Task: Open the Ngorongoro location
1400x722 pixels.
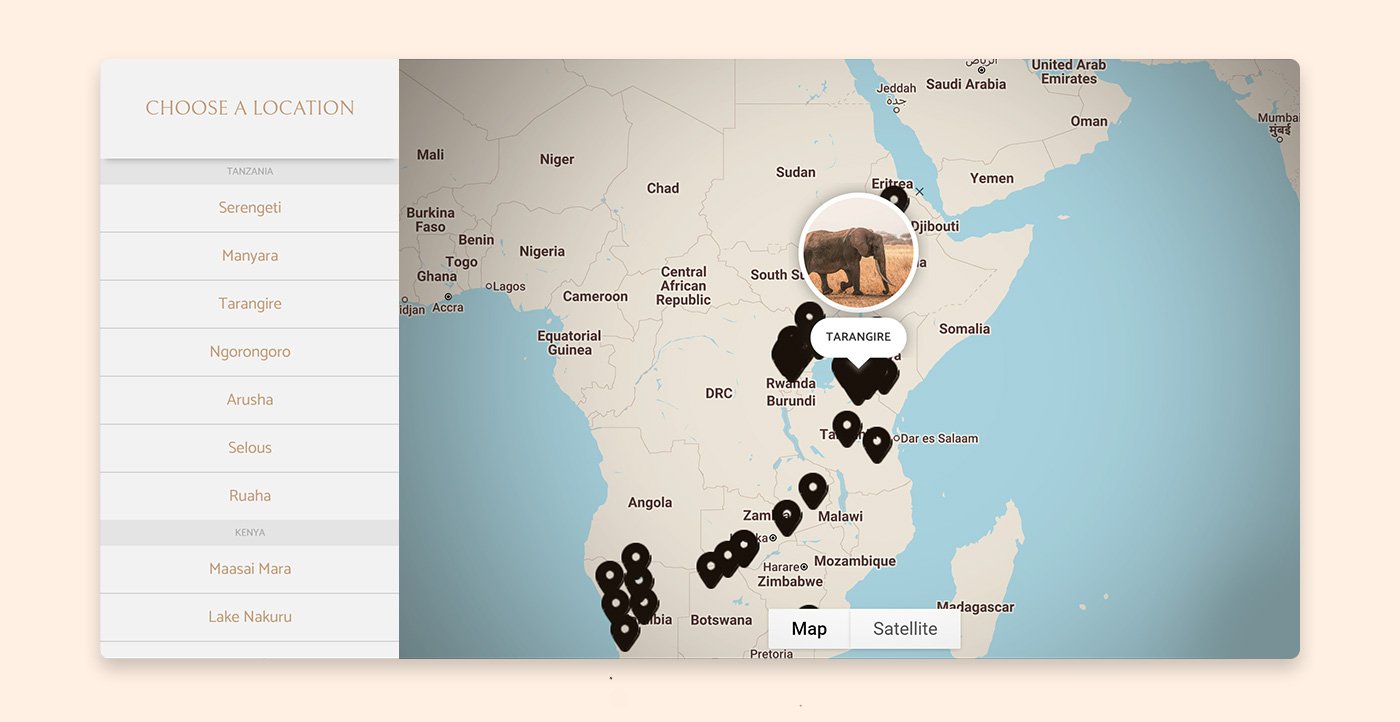Action: (249, 351)
